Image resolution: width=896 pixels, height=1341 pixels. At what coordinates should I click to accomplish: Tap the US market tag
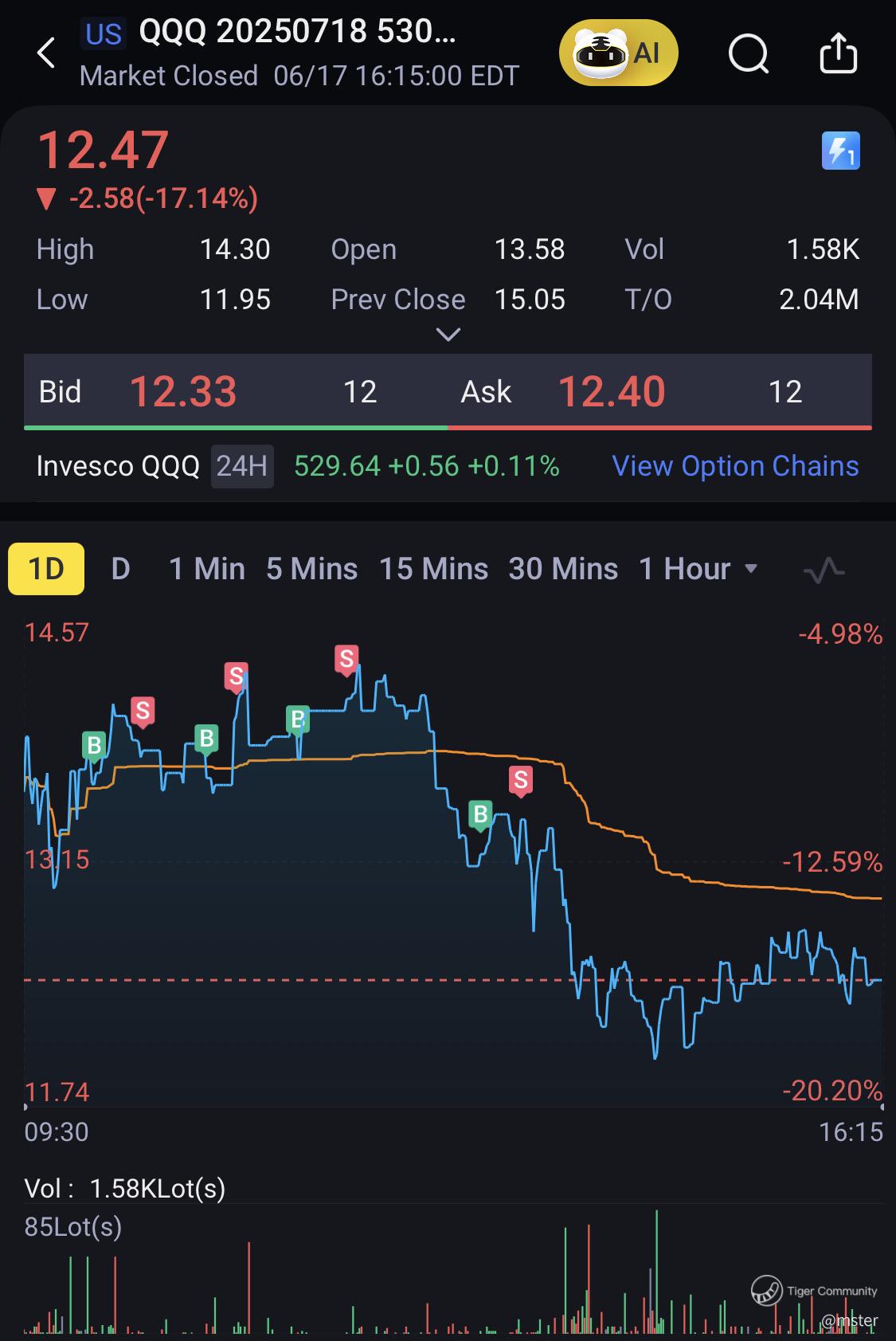point(104,34)
